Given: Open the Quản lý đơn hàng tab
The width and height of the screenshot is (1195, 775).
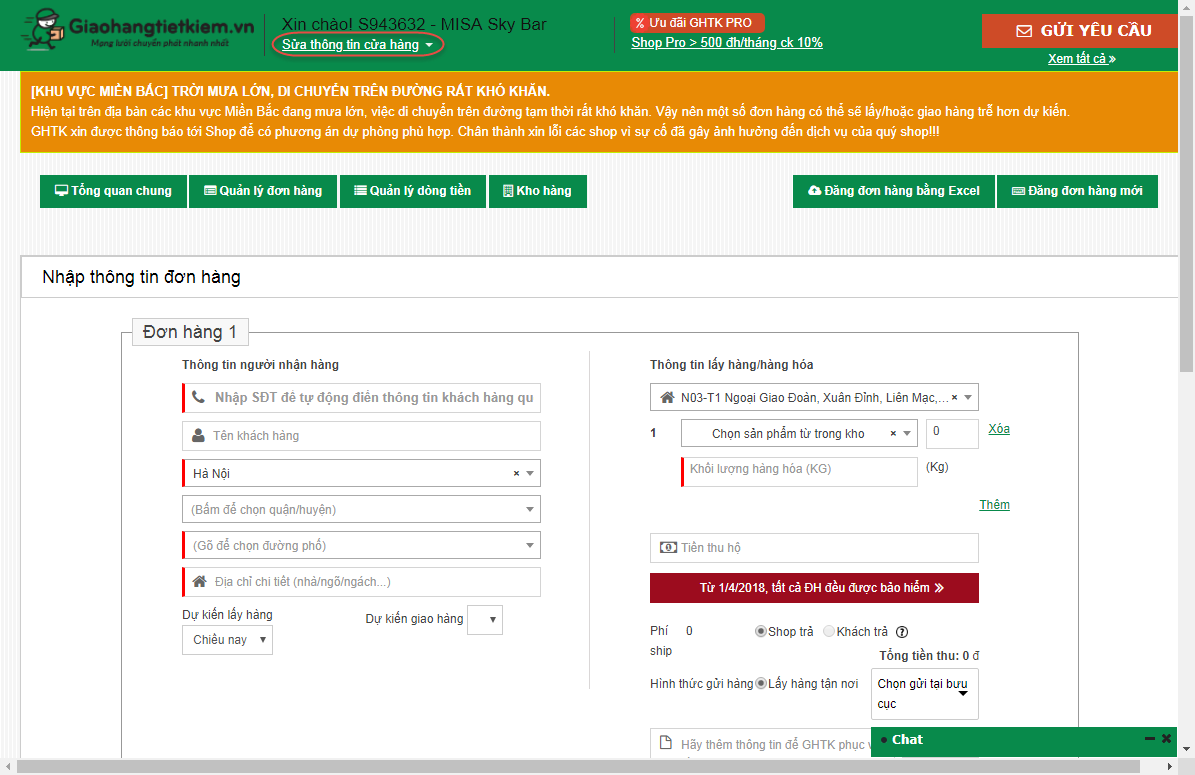Looking at the screenshot, I should 263,191.
